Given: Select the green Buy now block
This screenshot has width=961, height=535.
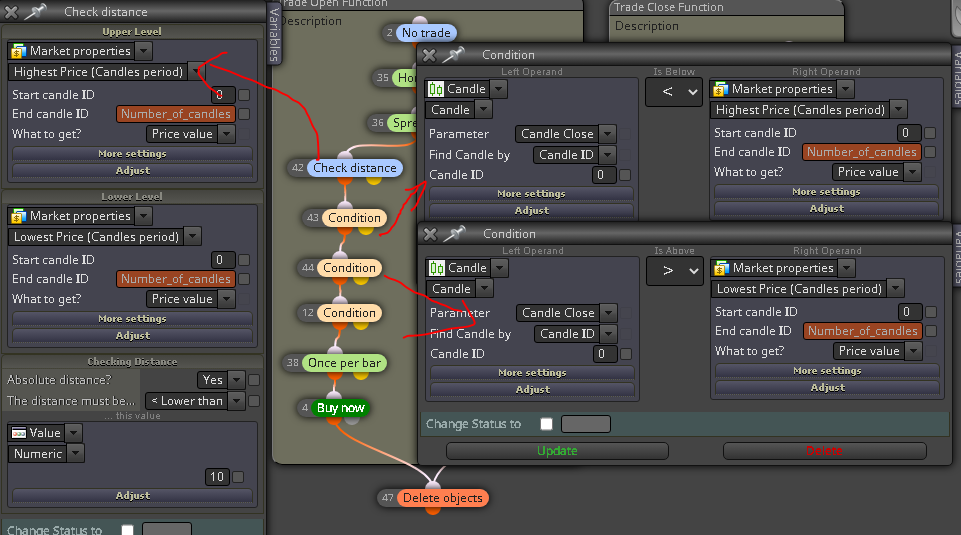Looking at the screenshot, I should 340,408.
